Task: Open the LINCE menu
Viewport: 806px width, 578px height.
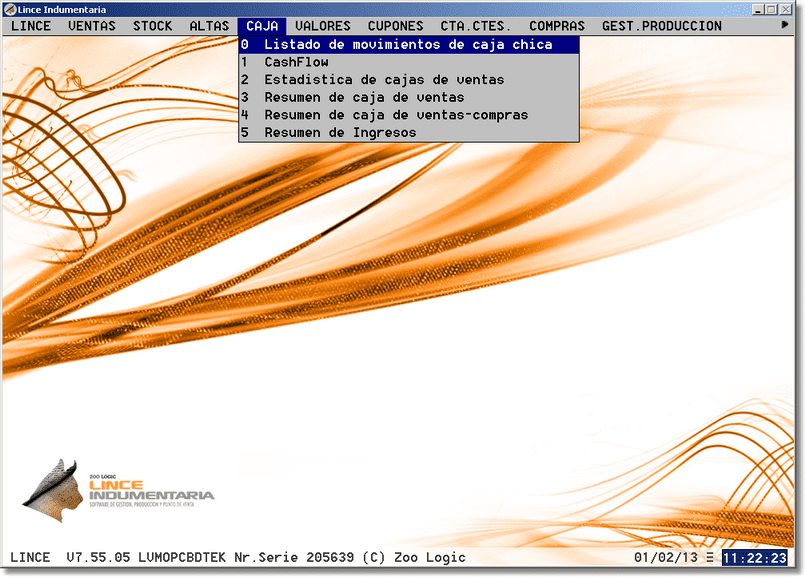Action: 31,26
